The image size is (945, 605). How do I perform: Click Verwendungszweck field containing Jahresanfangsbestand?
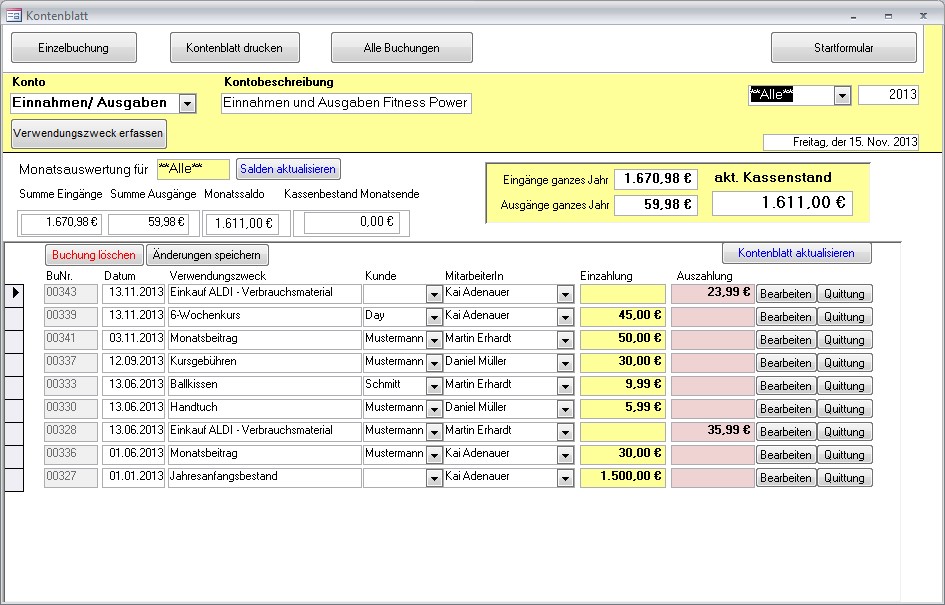click(264, 478)
